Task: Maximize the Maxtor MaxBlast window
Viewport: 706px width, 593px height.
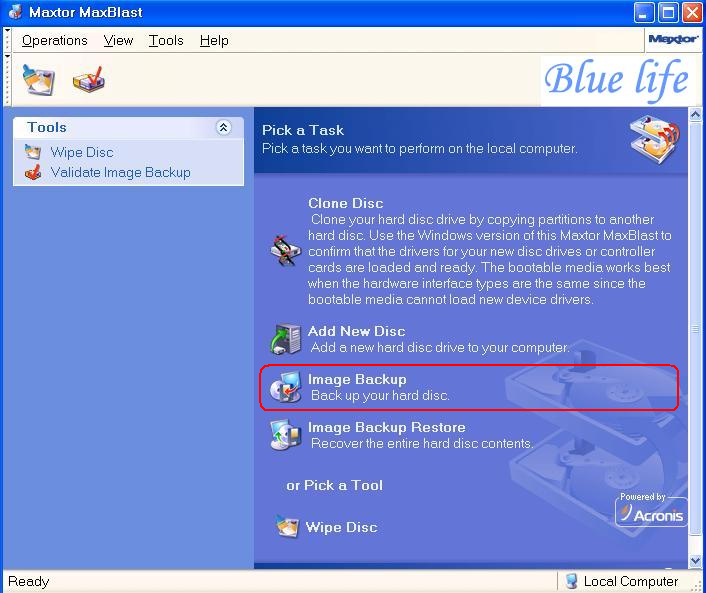Action: (x=668, y=13)
